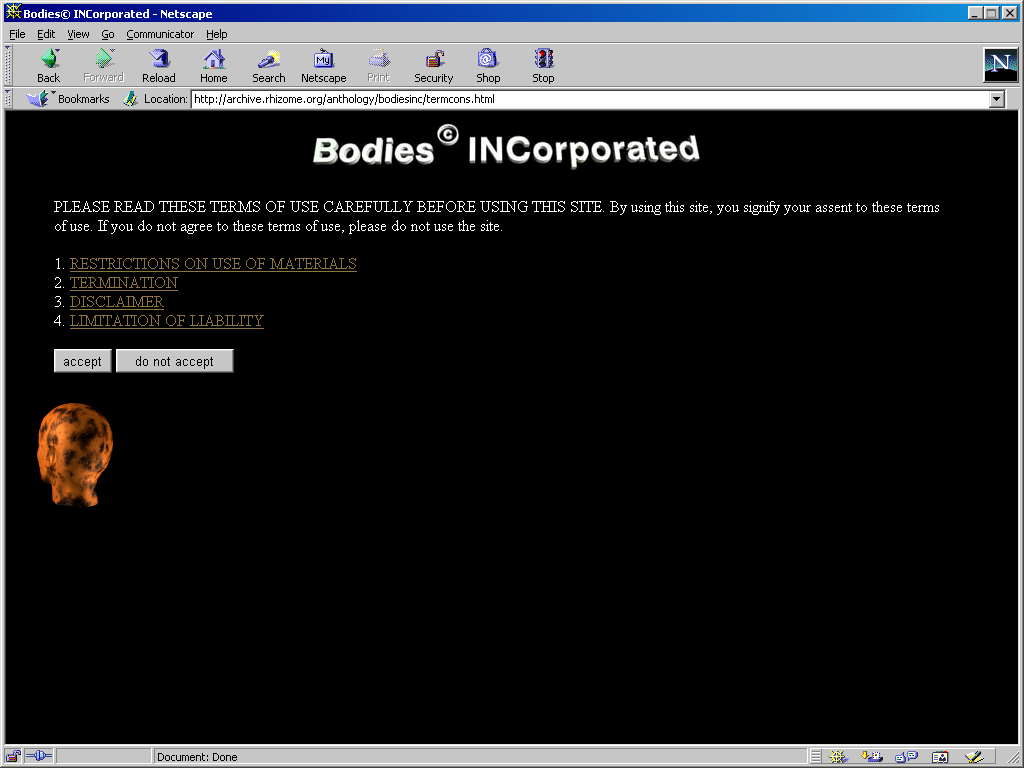This screenshot has width=1024, height=768.
Task: Follow RESTRICTIONS ON USE OF MATERIALS link
Action: pyautogui.click(x=213, y=263)
